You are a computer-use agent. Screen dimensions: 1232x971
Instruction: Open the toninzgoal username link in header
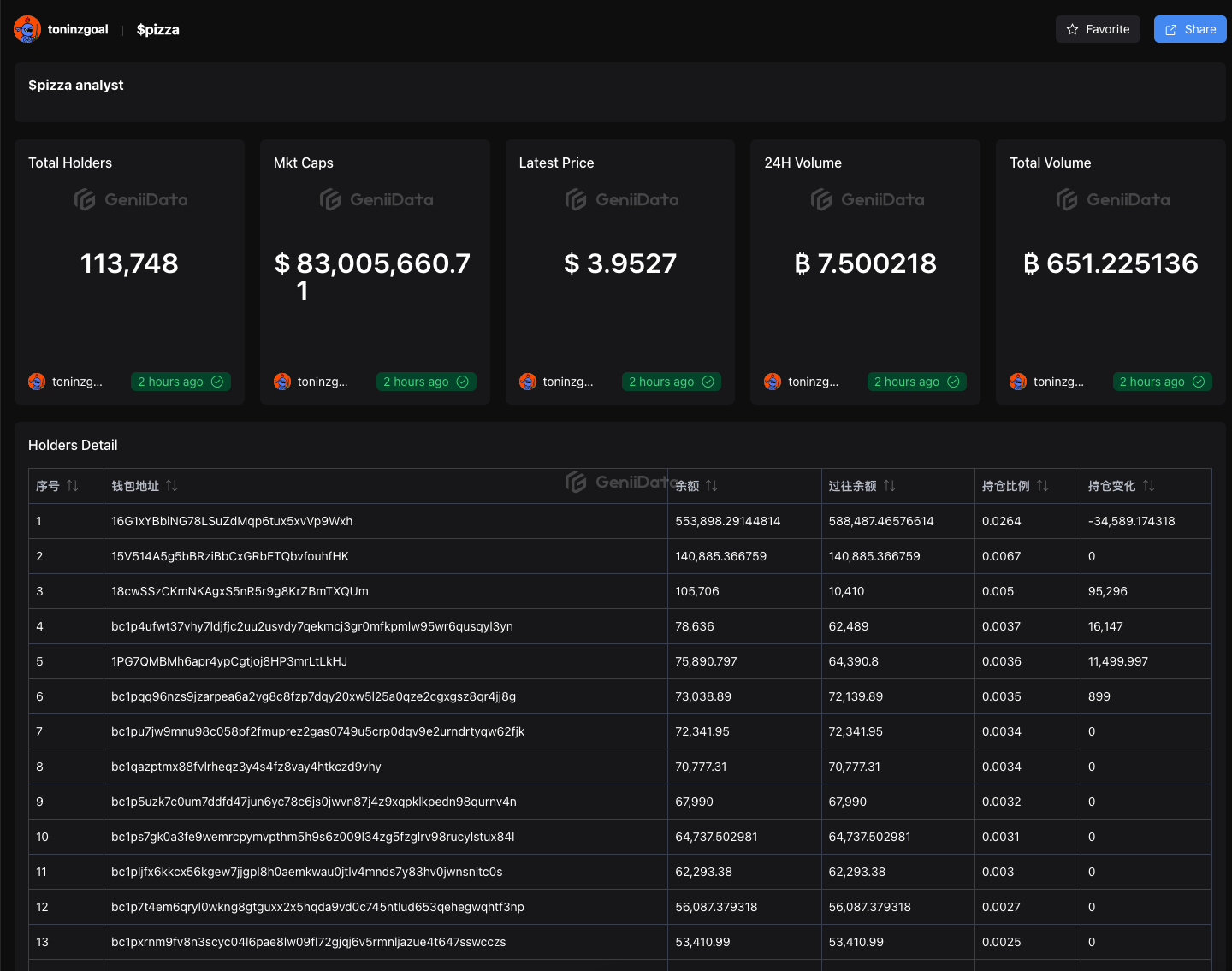78,29
